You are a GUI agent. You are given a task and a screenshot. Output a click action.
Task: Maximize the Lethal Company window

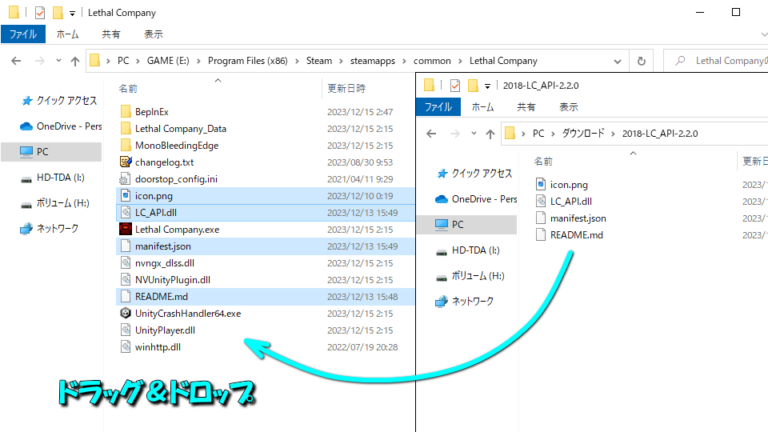pos(736,12)
